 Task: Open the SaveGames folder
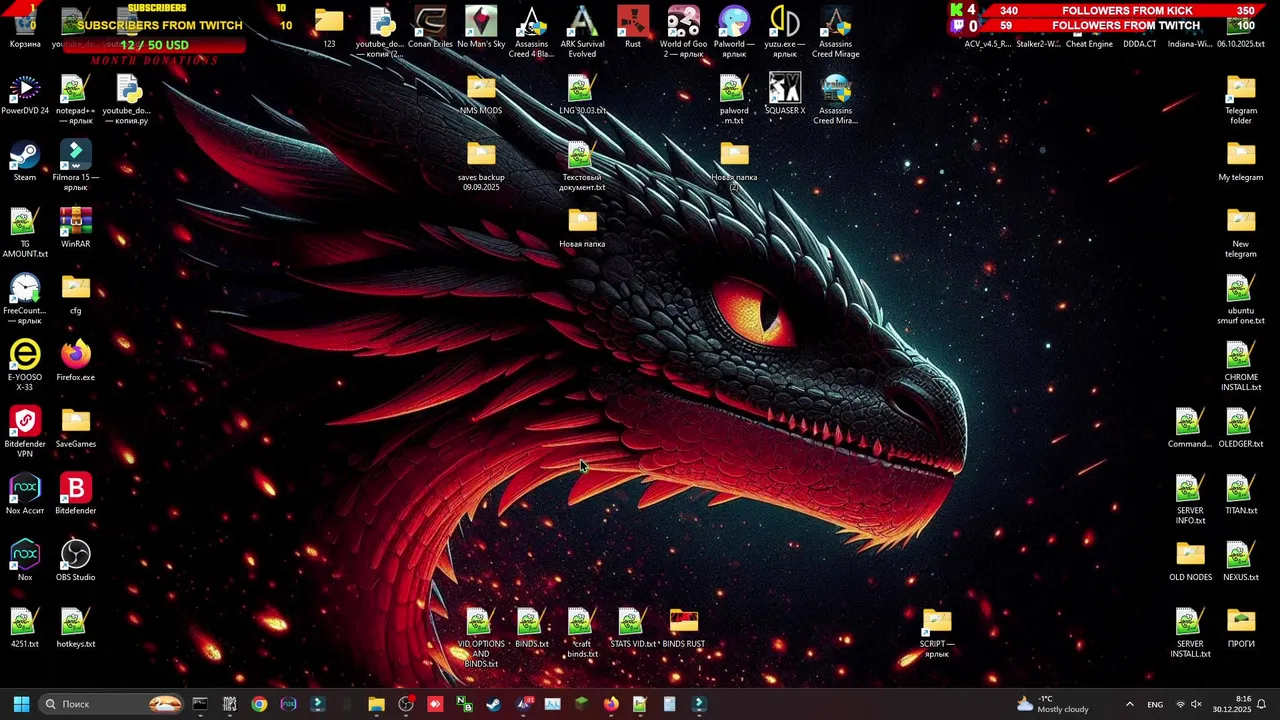tap(76, 428)
